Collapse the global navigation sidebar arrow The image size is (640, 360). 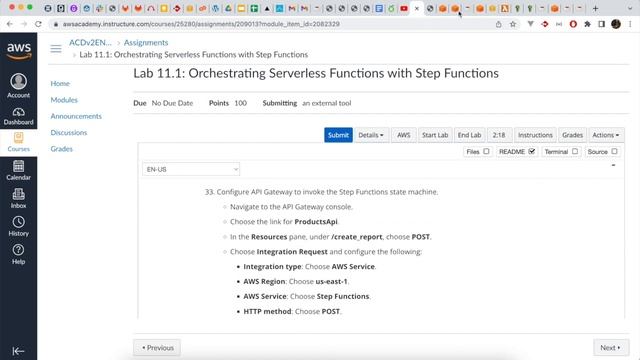(x=18, y=351)
